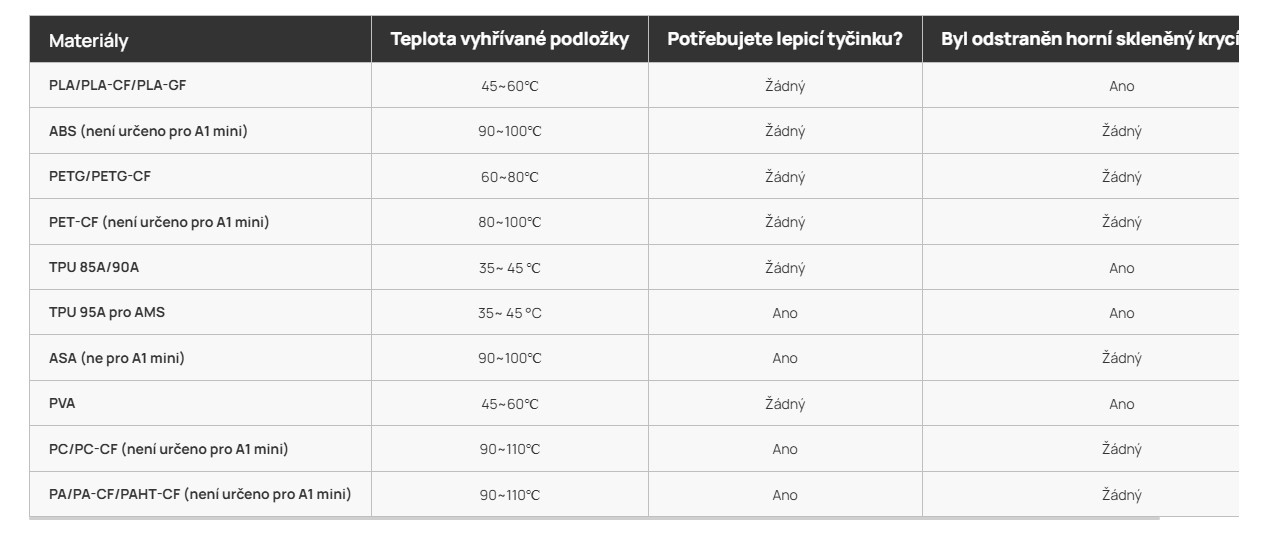
Task: Click the ASA material row label
Action: coord(117,358)
